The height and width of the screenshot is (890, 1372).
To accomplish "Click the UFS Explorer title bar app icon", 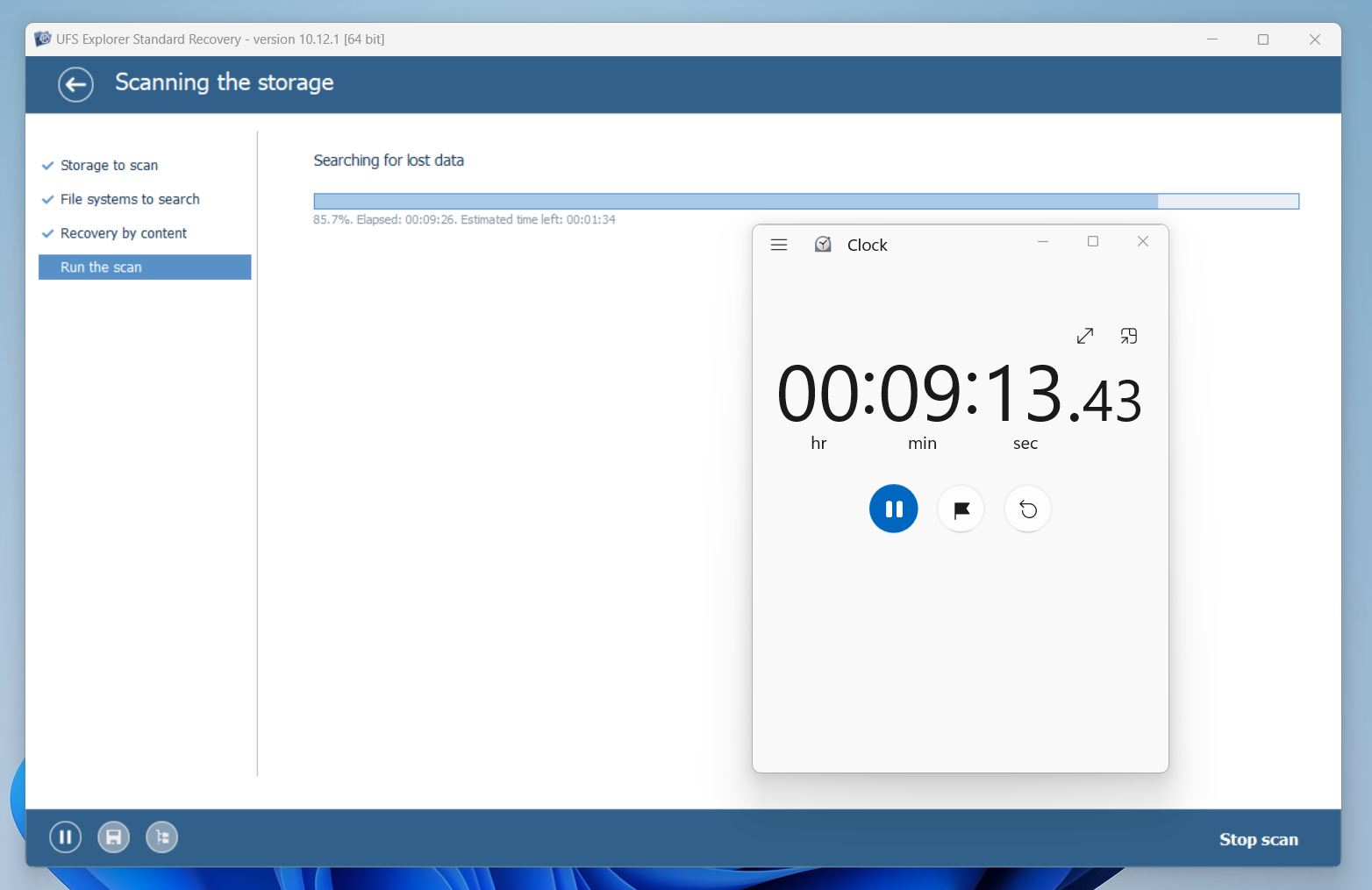I will click(x=42, y=39).
